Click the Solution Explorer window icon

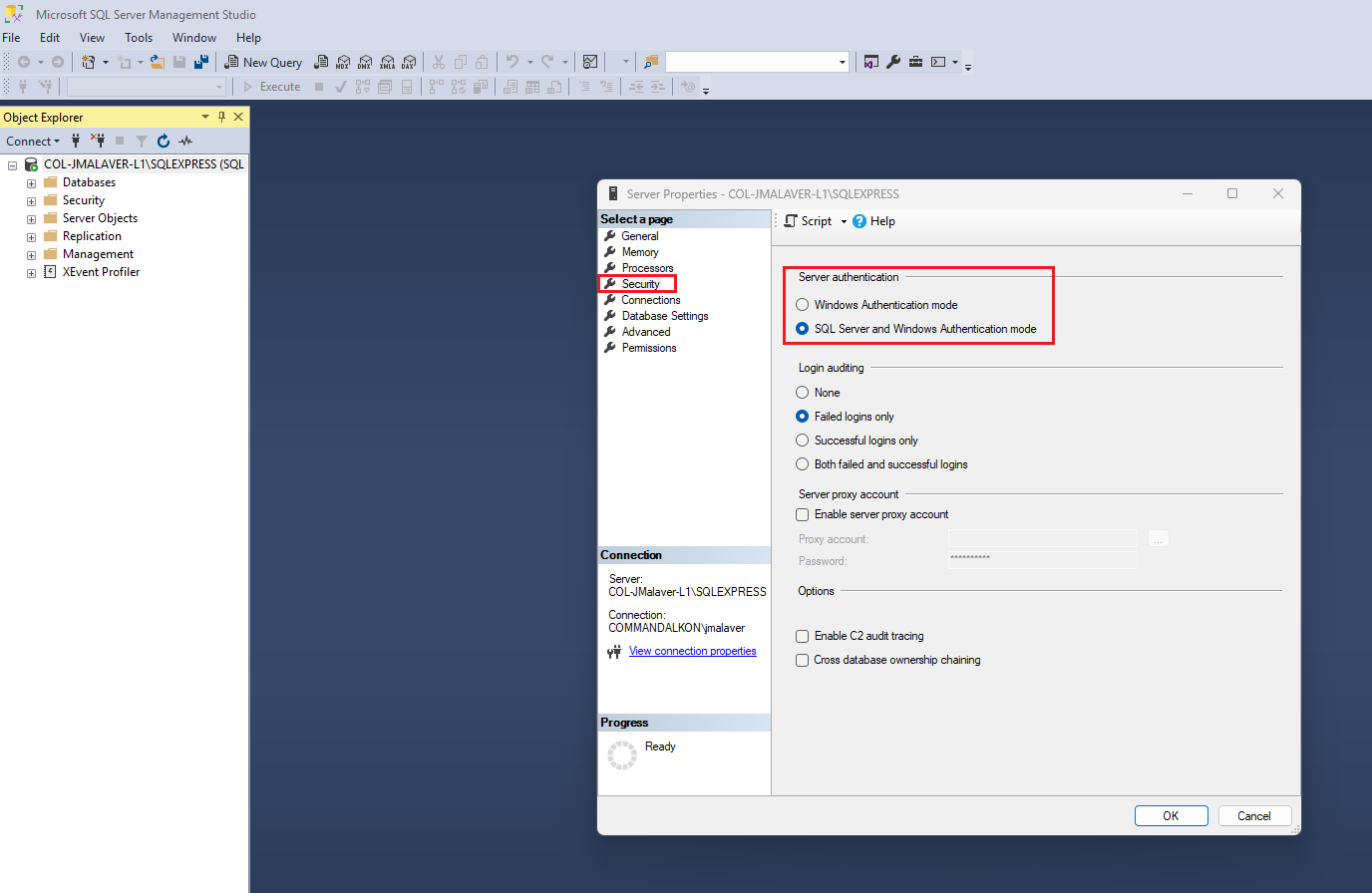coord(871,62)
